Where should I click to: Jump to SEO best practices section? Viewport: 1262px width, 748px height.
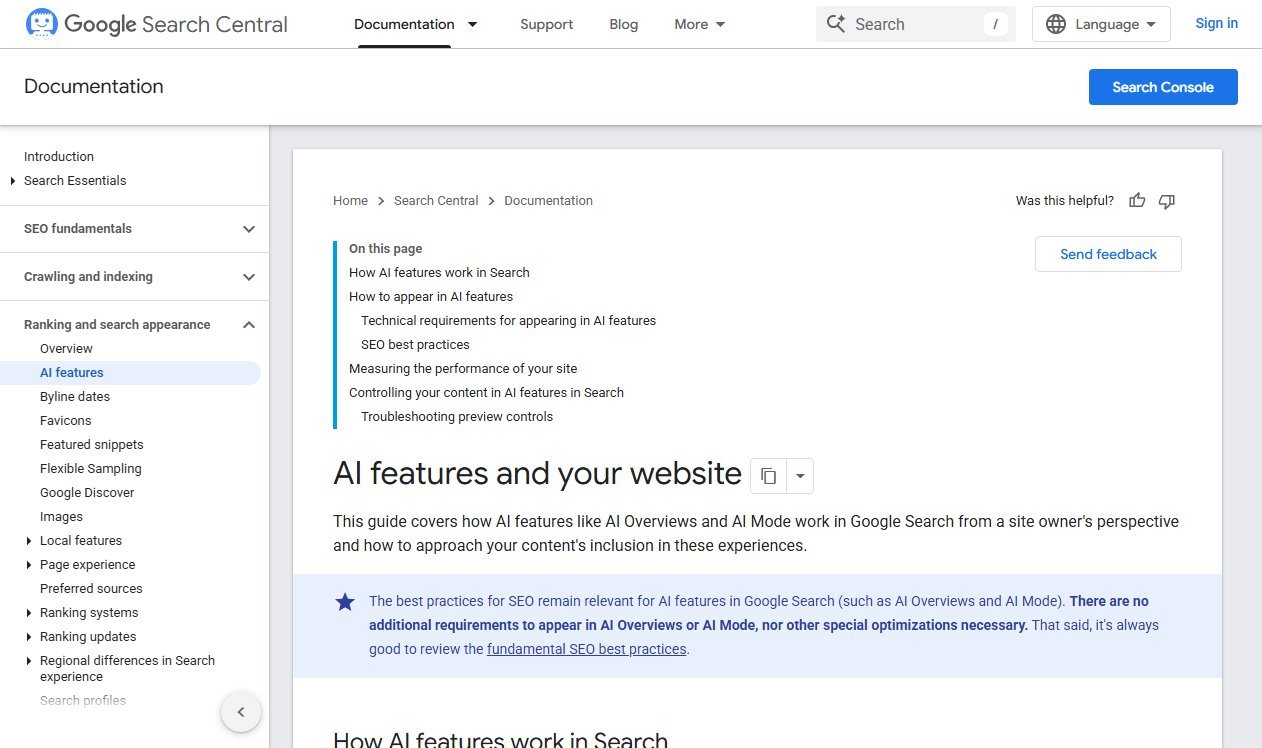click(415, 345)
